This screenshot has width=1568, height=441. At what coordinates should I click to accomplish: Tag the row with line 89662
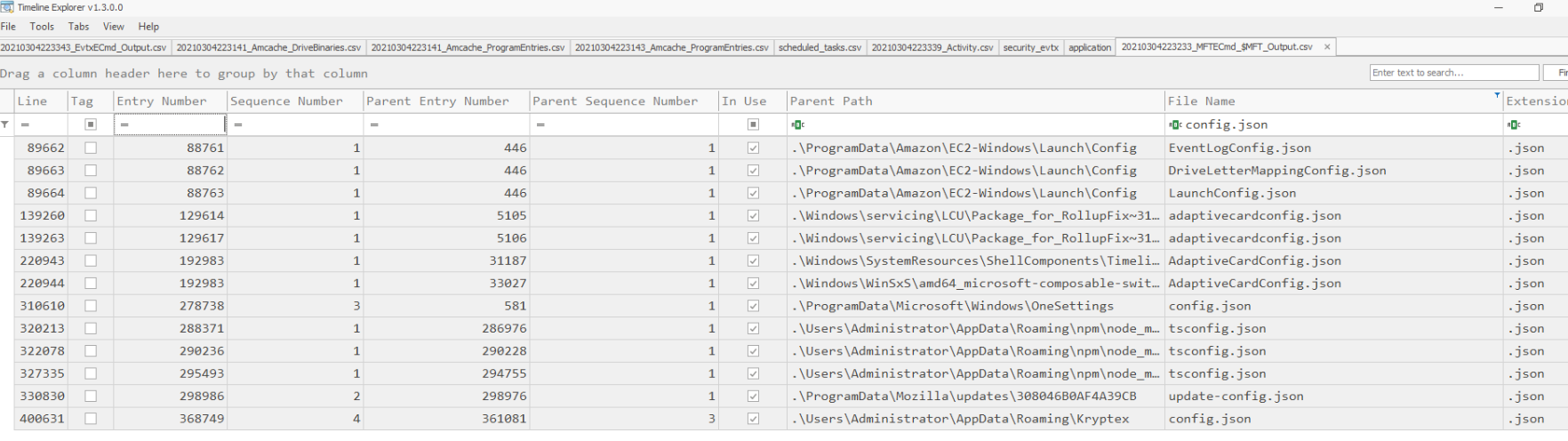click(x=91, y=148)
